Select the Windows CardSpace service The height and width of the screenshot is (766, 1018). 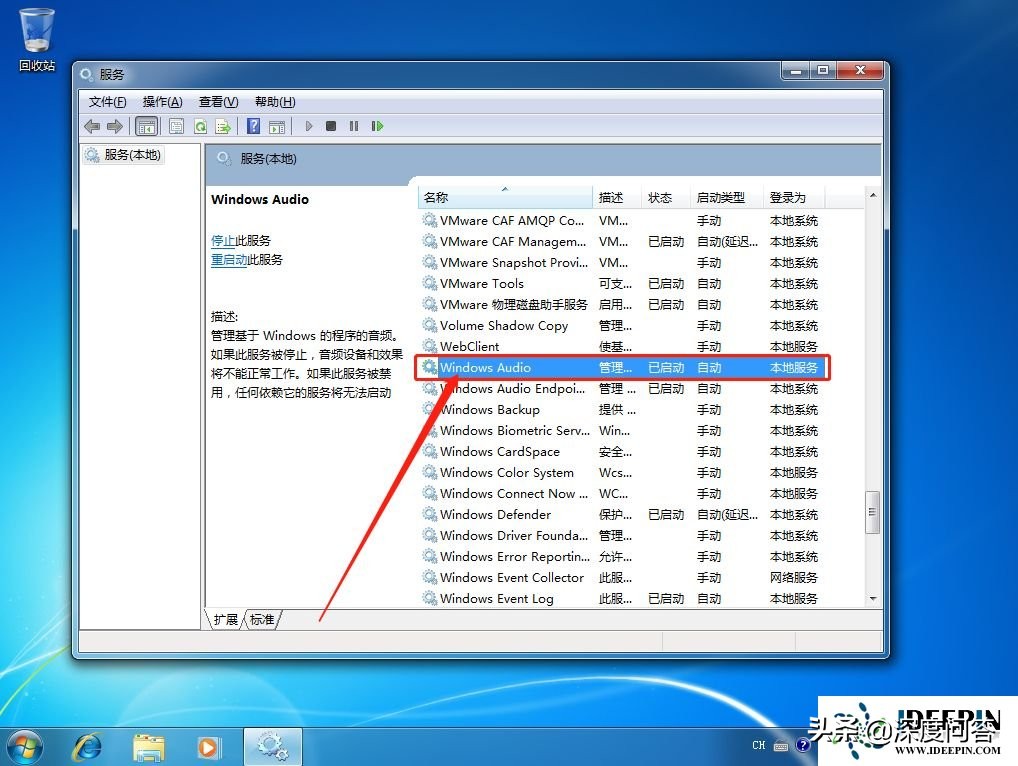tap(621, 452)
